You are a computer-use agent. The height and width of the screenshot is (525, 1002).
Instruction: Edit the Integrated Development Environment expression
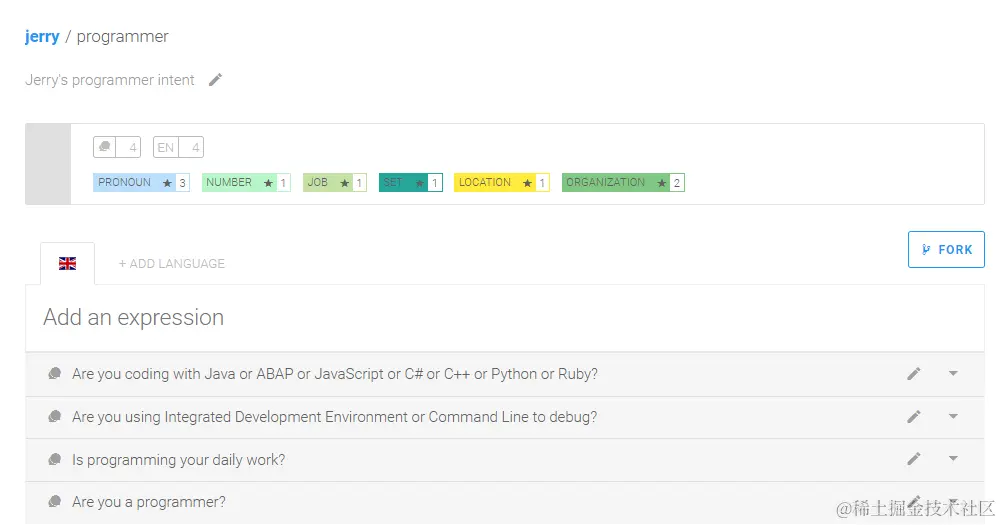click(914, 416)
